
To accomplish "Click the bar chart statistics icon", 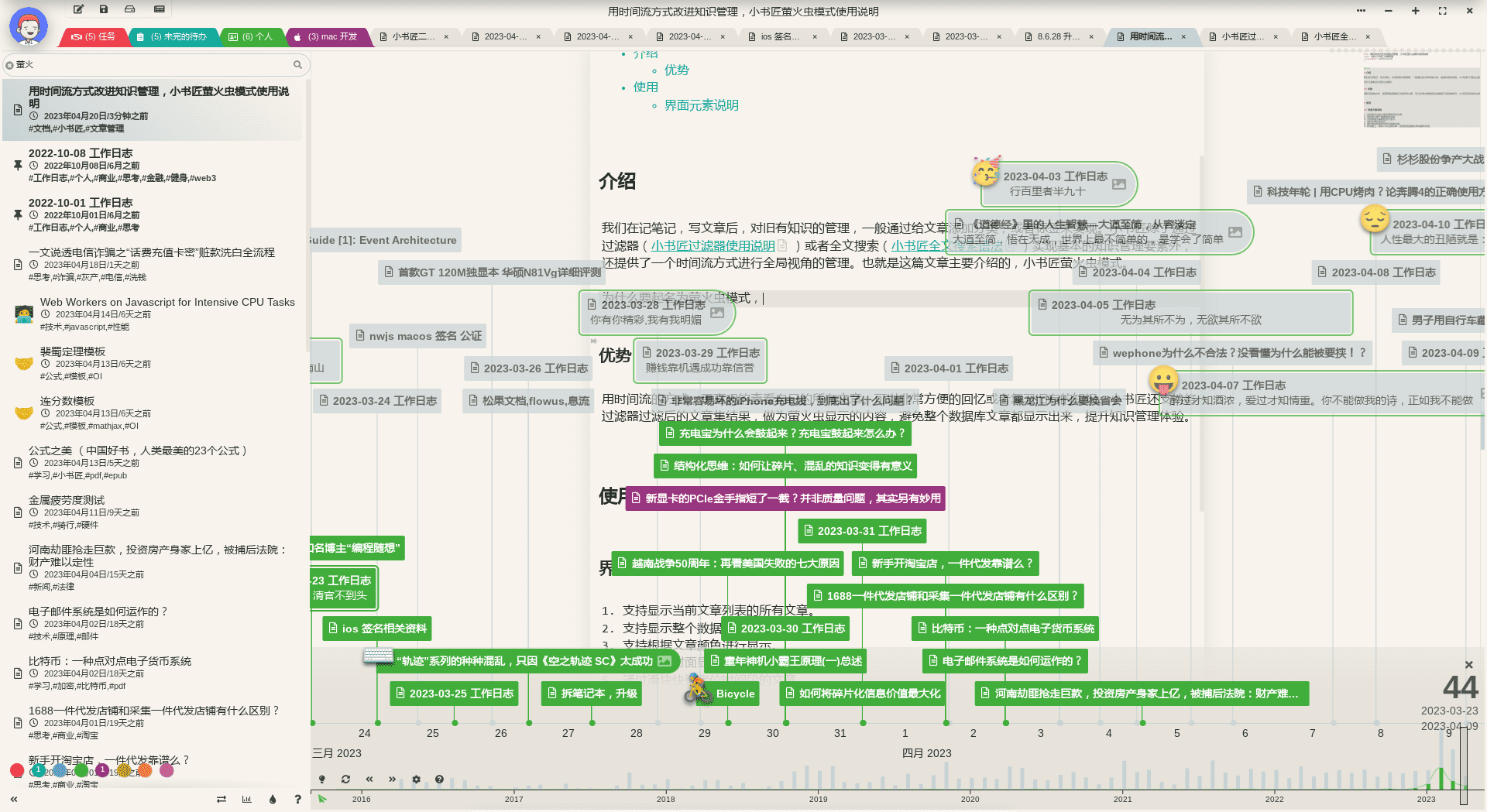I will pyautogui.click(x=246, y=799).
